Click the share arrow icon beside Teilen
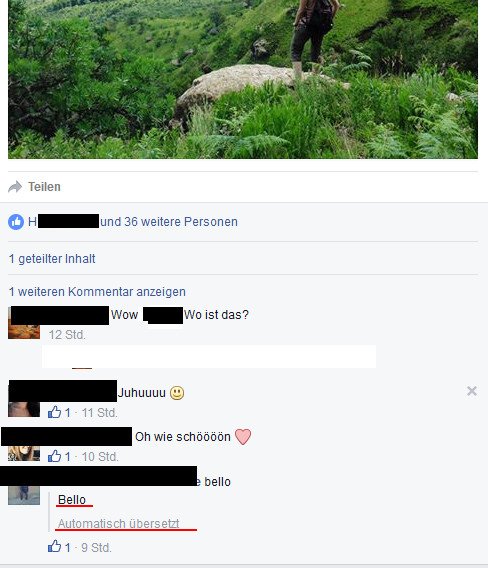The image size is (488, 568). pyautogui.click(x=15, y=187)
